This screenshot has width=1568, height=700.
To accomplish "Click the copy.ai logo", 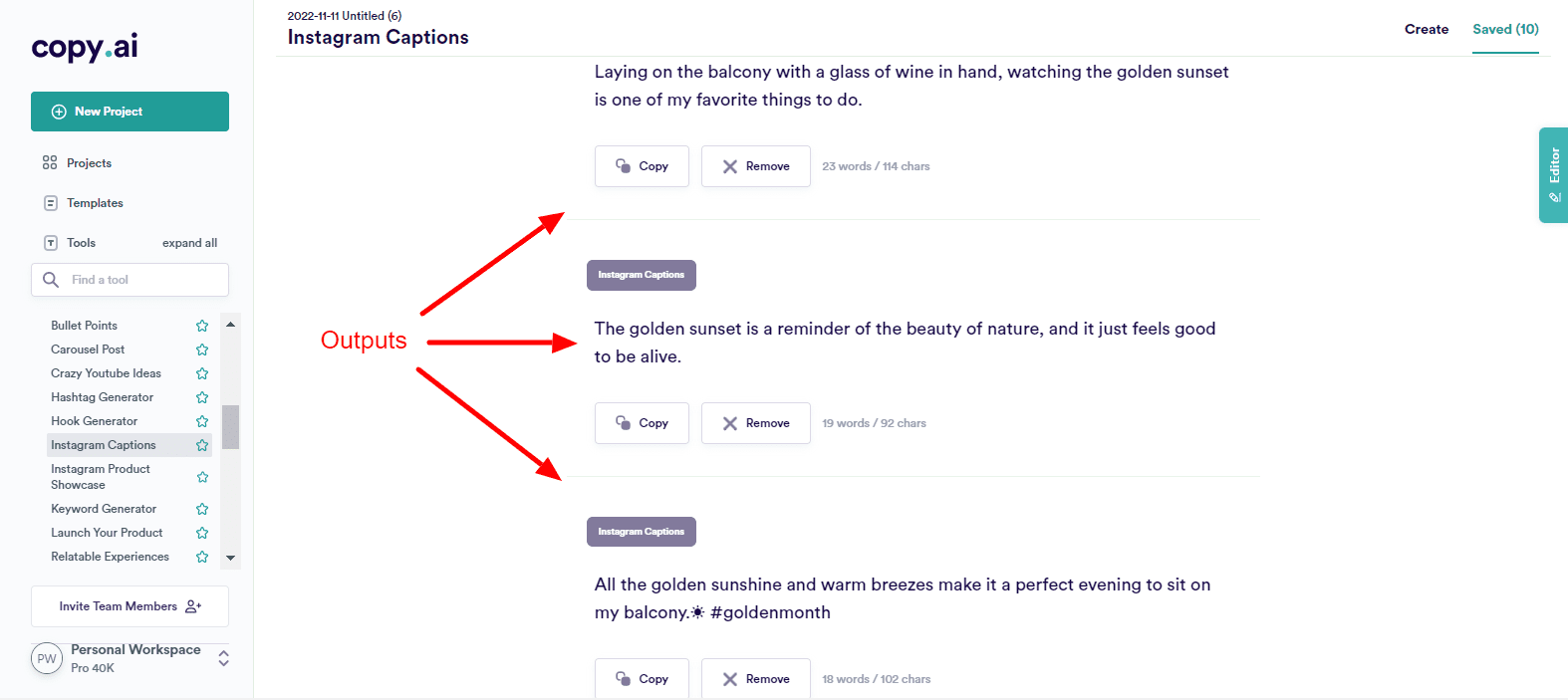I will [85, 47].
